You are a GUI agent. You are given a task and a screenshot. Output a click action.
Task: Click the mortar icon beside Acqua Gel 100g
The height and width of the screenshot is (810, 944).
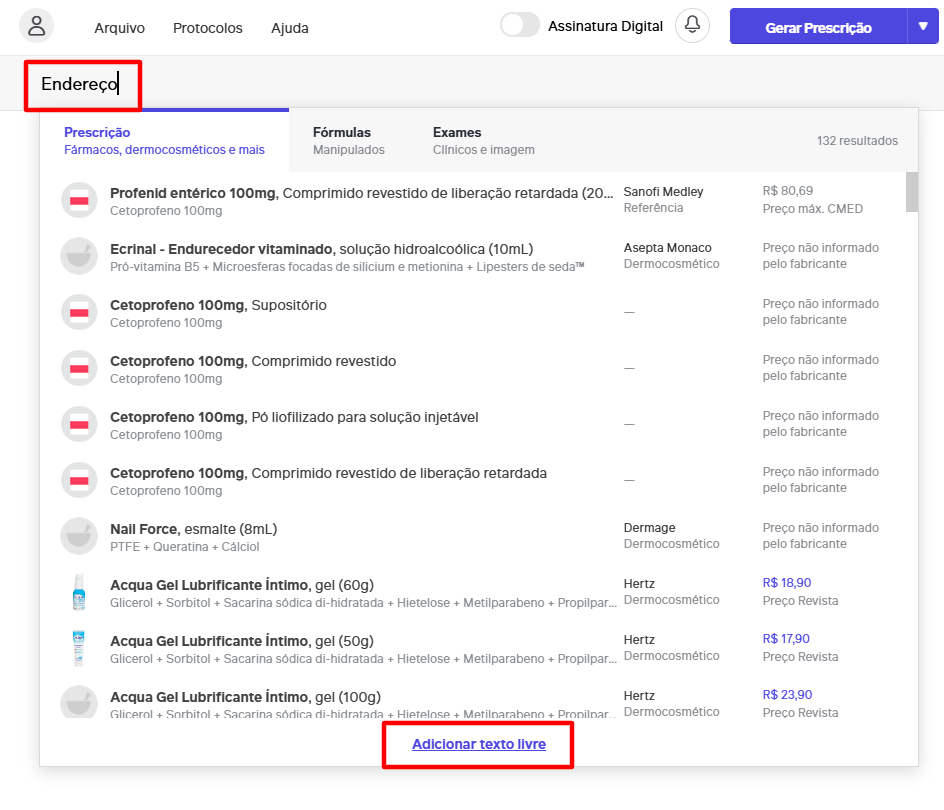(x=79, y=702)
